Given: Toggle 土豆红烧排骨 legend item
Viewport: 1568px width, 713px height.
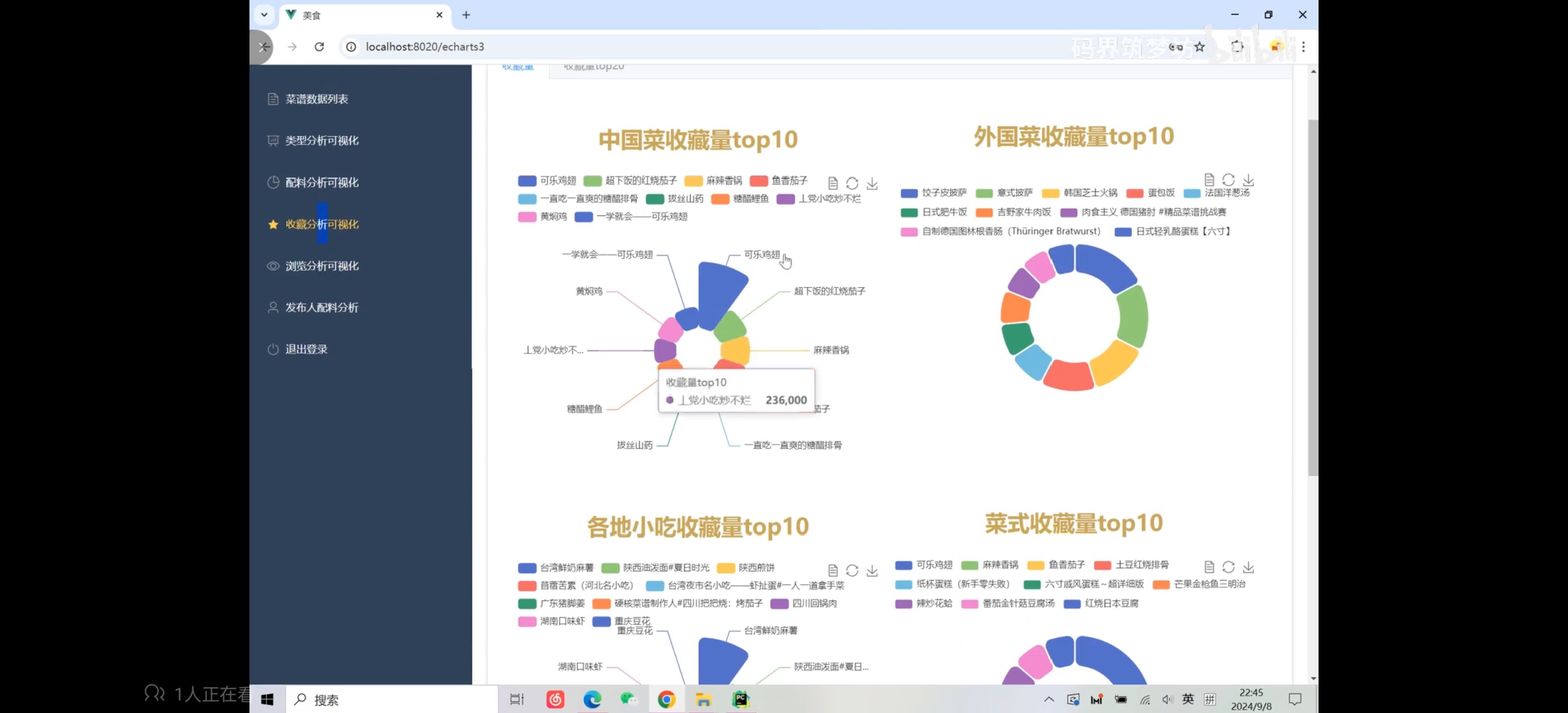Looking at the screenshot, I should [x=1131, y=564].
